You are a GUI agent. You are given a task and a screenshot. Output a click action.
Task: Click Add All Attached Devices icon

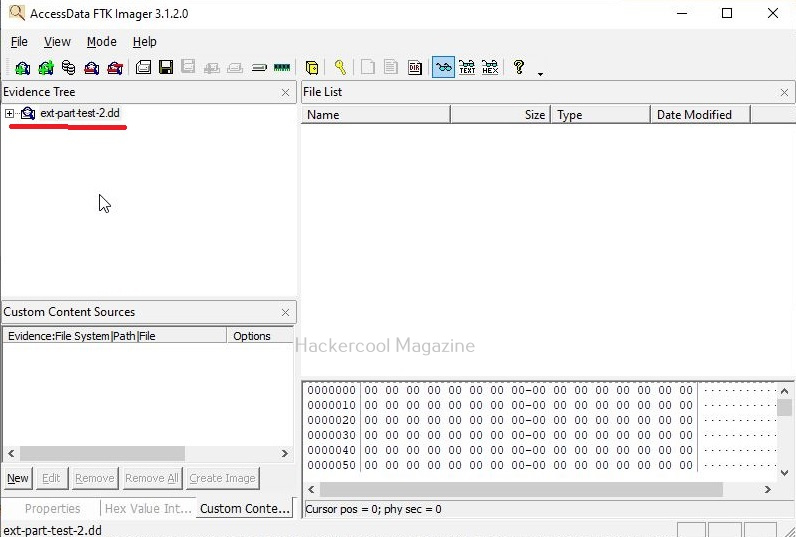pyautogui.click(x=45, y=68)
